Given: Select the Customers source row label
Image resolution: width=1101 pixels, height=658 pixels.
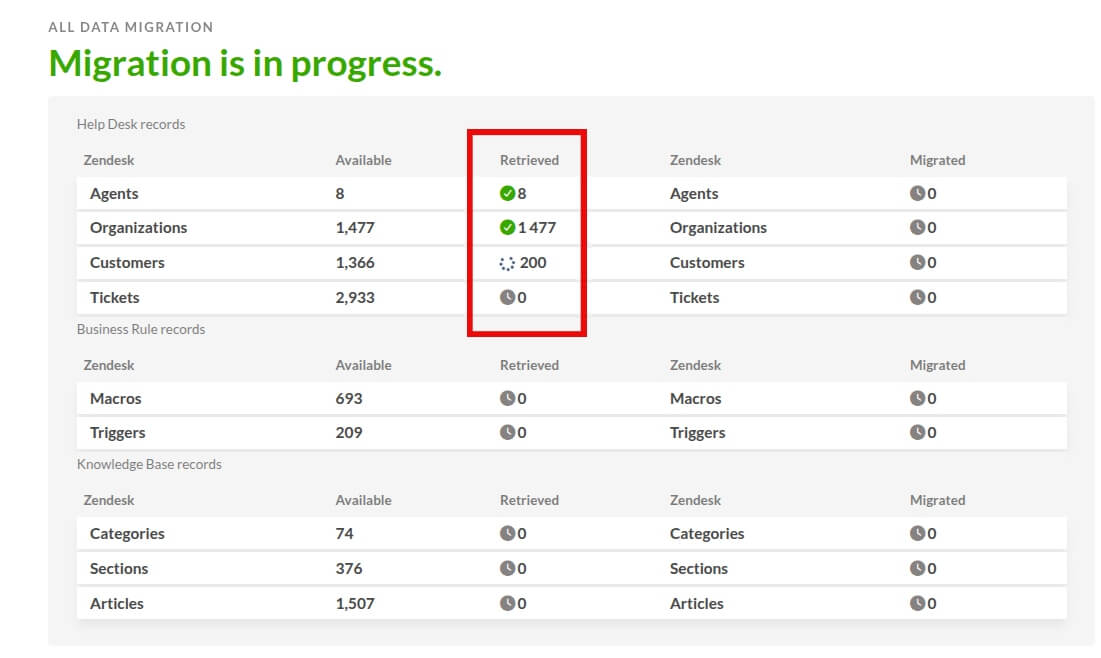Looking at the screenshot, I should click(127, 263).
